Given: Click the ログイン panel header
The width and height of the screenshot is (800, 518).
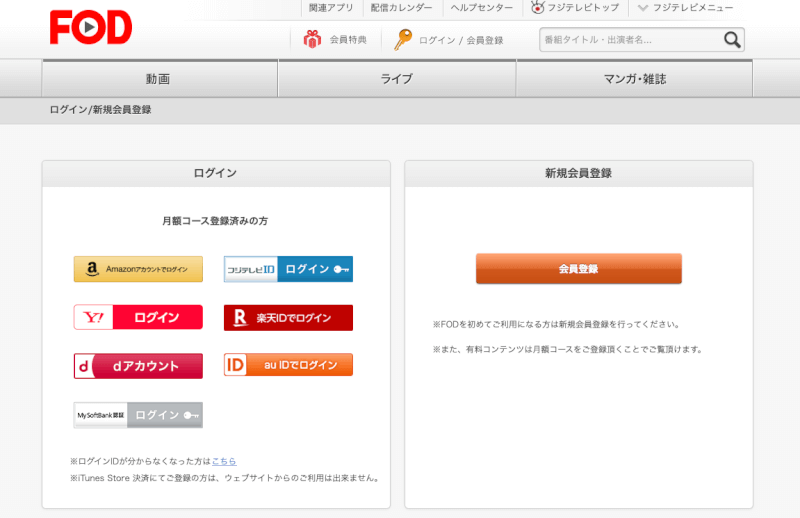Looking at the screenshot, I should pos(216,174).
